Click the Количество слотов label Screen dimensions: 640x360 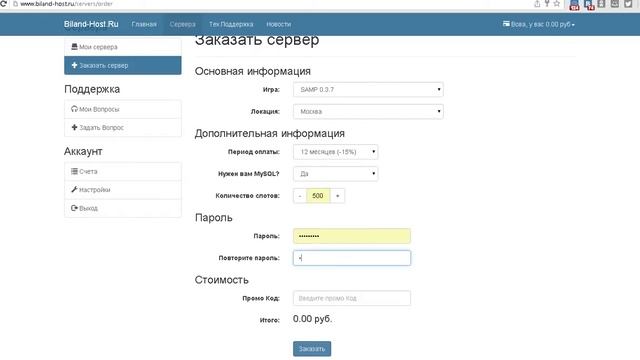point(247,196)
